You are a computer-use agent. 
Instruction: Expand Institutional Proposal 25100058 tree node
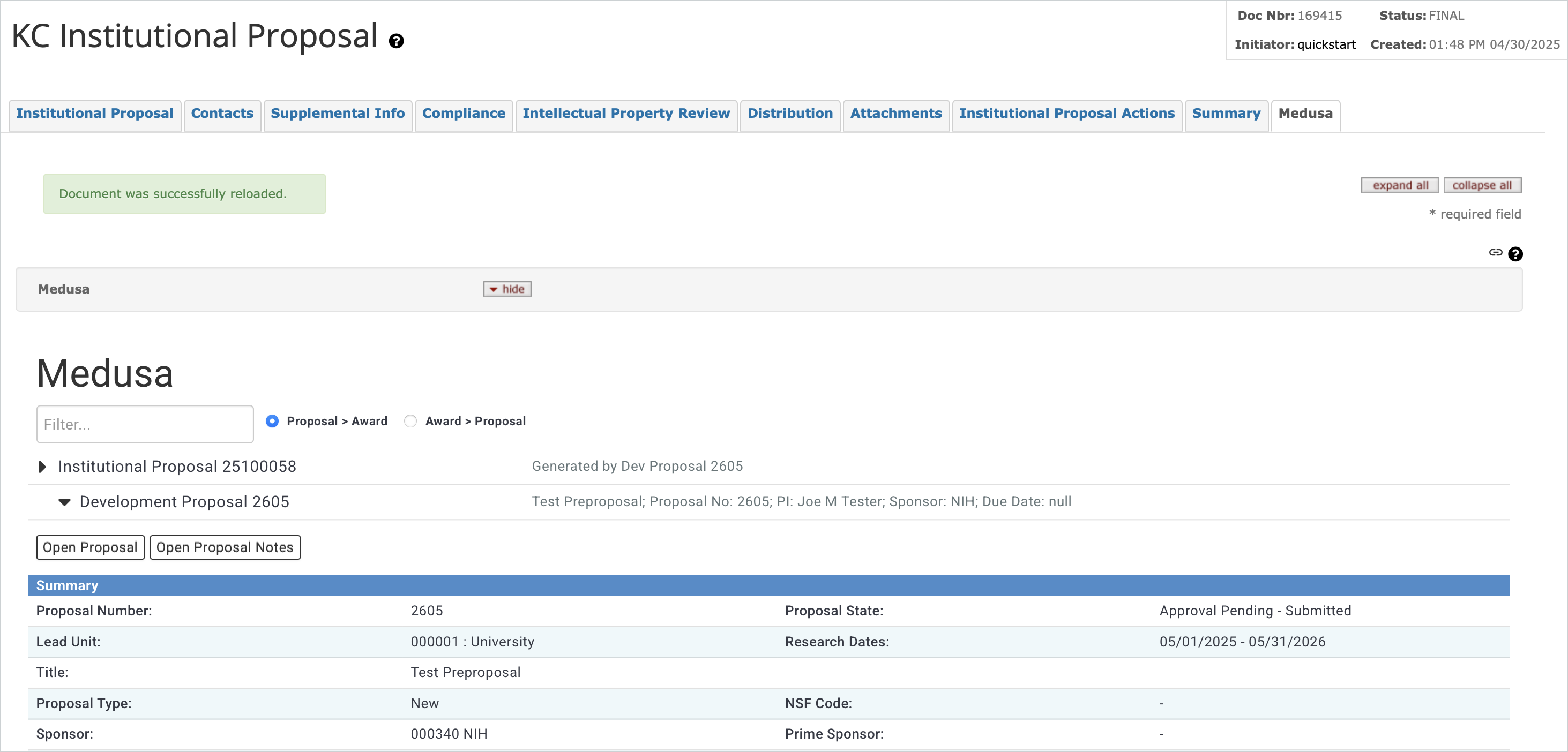pyautogui.click(x=42, y=467)
